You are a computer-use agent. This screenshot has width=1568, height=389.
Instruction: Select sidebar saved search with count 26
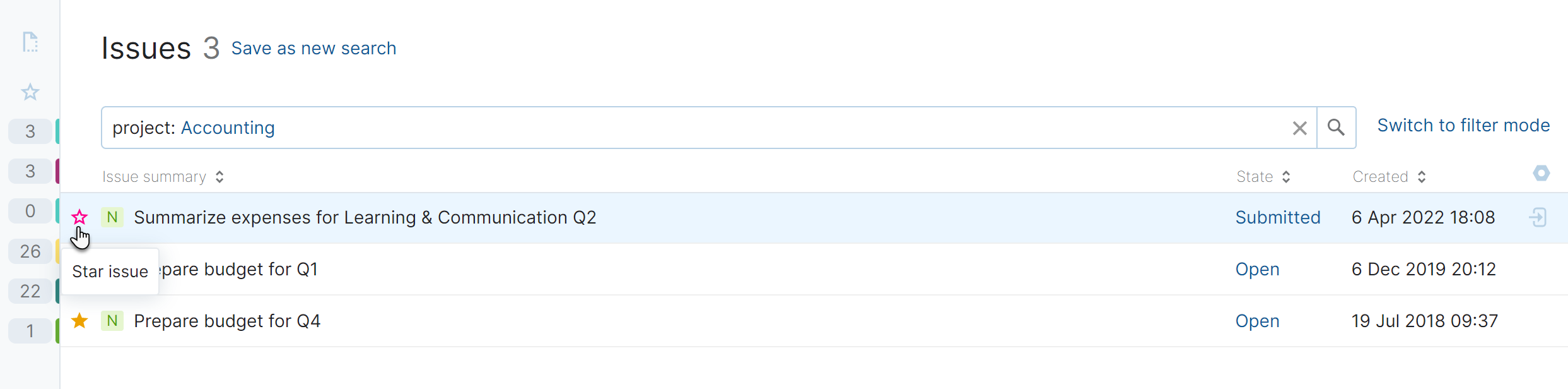pos(30,251)
